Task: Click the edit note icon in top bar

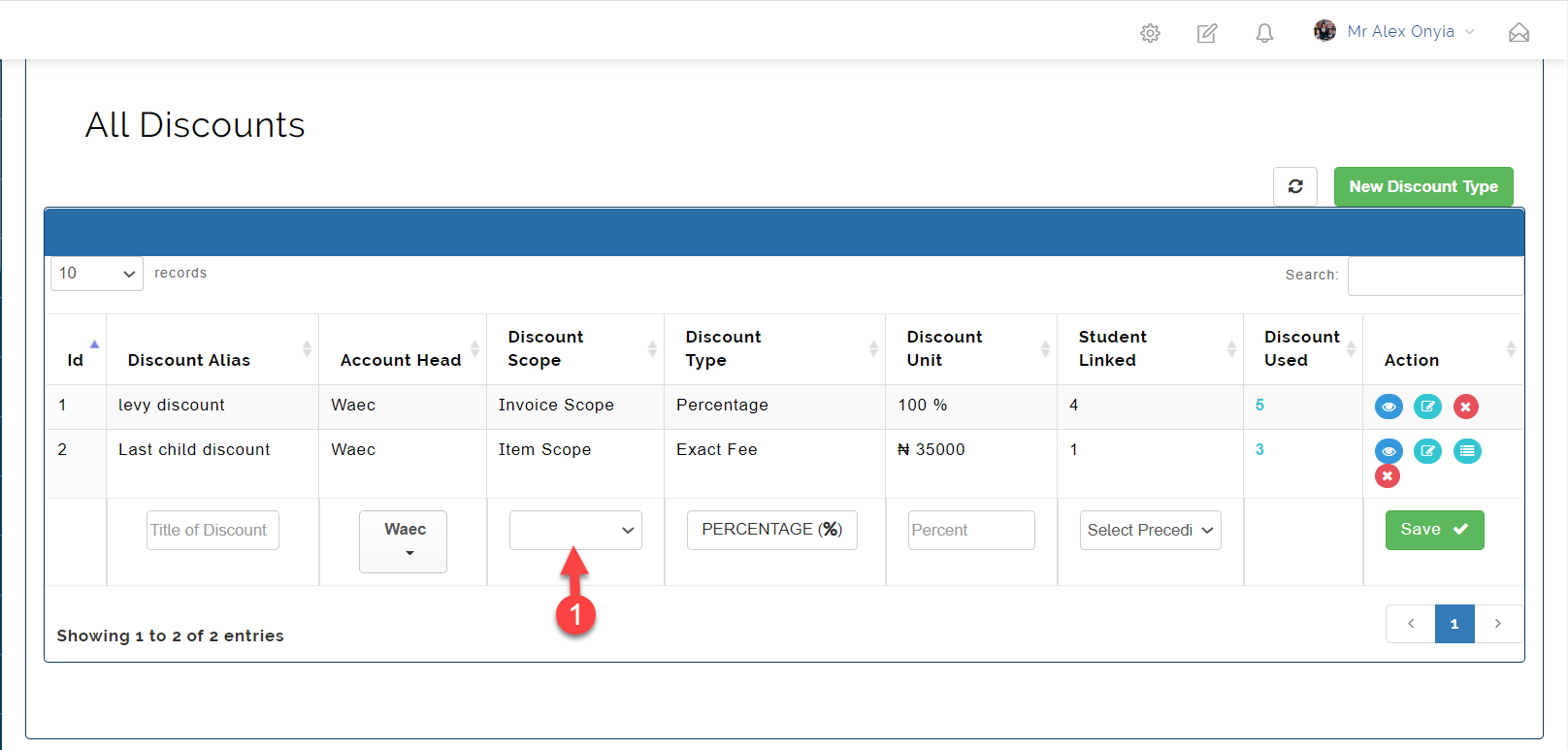Action: (x=1207, y=33)
